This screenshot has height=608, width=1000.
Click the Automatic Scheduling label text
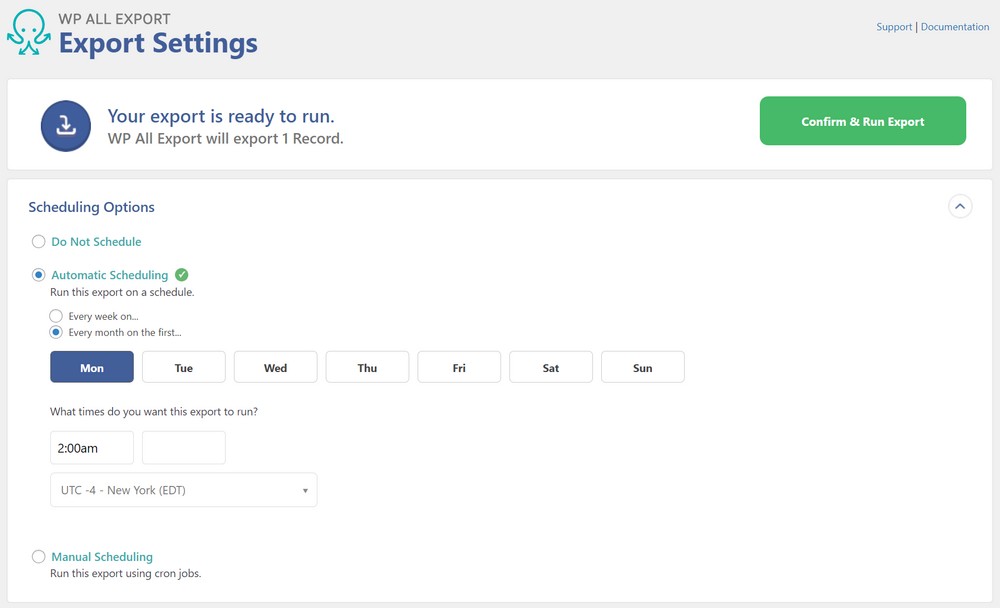pyautogui.click(x=110, y=275)
